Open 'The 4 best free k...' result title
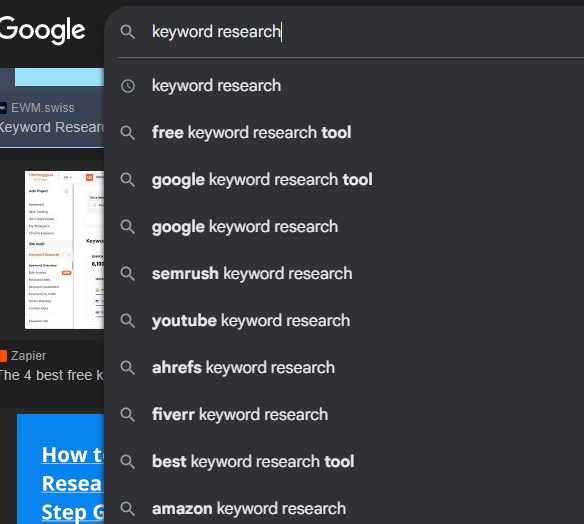The width and height of the screenshot is (584, 524). point(52,375)
